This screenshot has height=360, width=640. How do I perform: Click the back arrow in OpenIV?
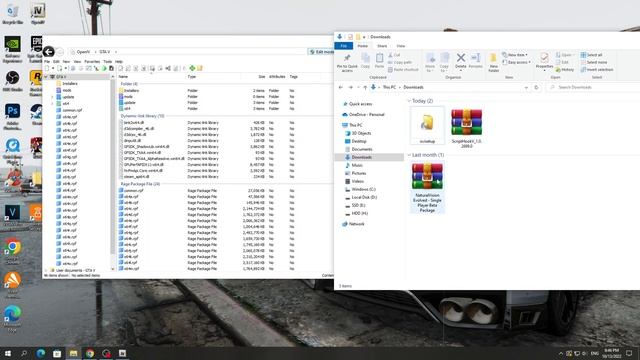tap(49, 51)
